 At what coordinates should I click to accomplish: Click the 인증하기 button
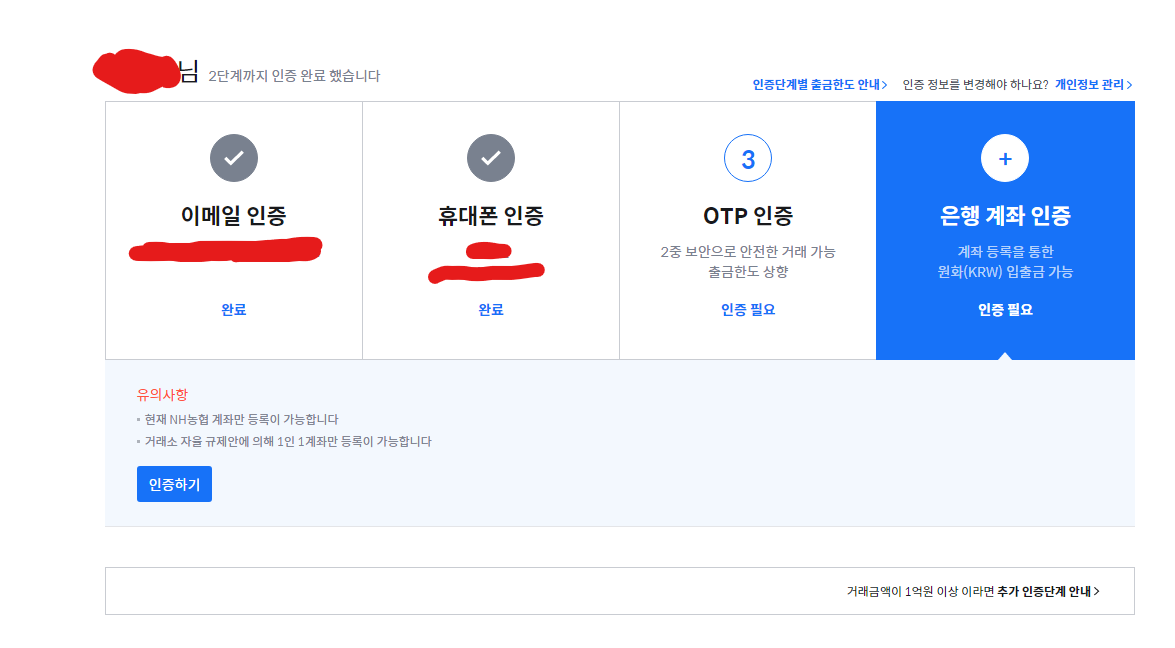pos(175,484)
